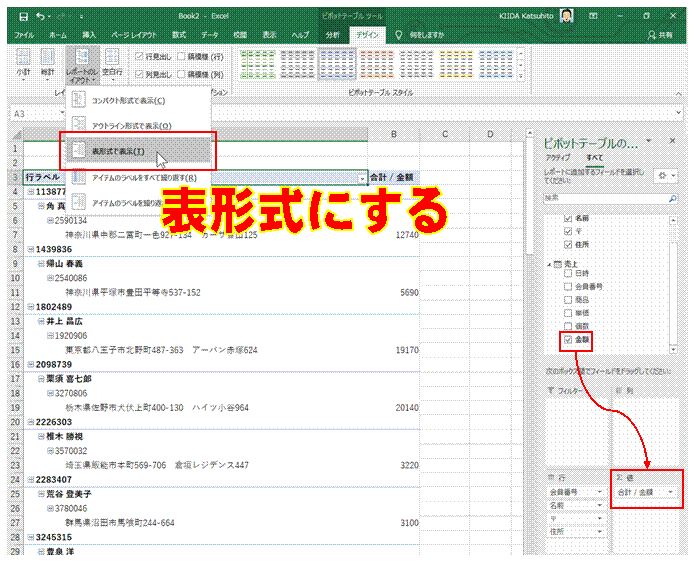Viewport: 698px width, 562px height.
Task: Collapse the 売上 table in field list
Action: point(549,265)
